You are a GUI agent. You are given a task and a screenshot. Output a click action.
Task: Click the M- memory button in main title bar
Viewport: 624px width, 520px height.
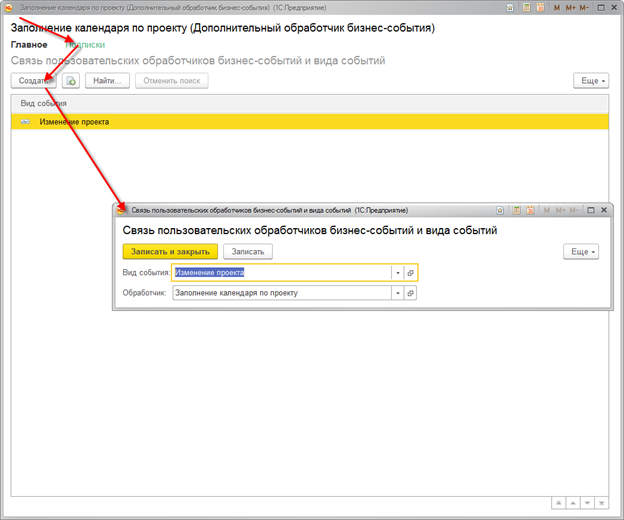coord(586,7)
